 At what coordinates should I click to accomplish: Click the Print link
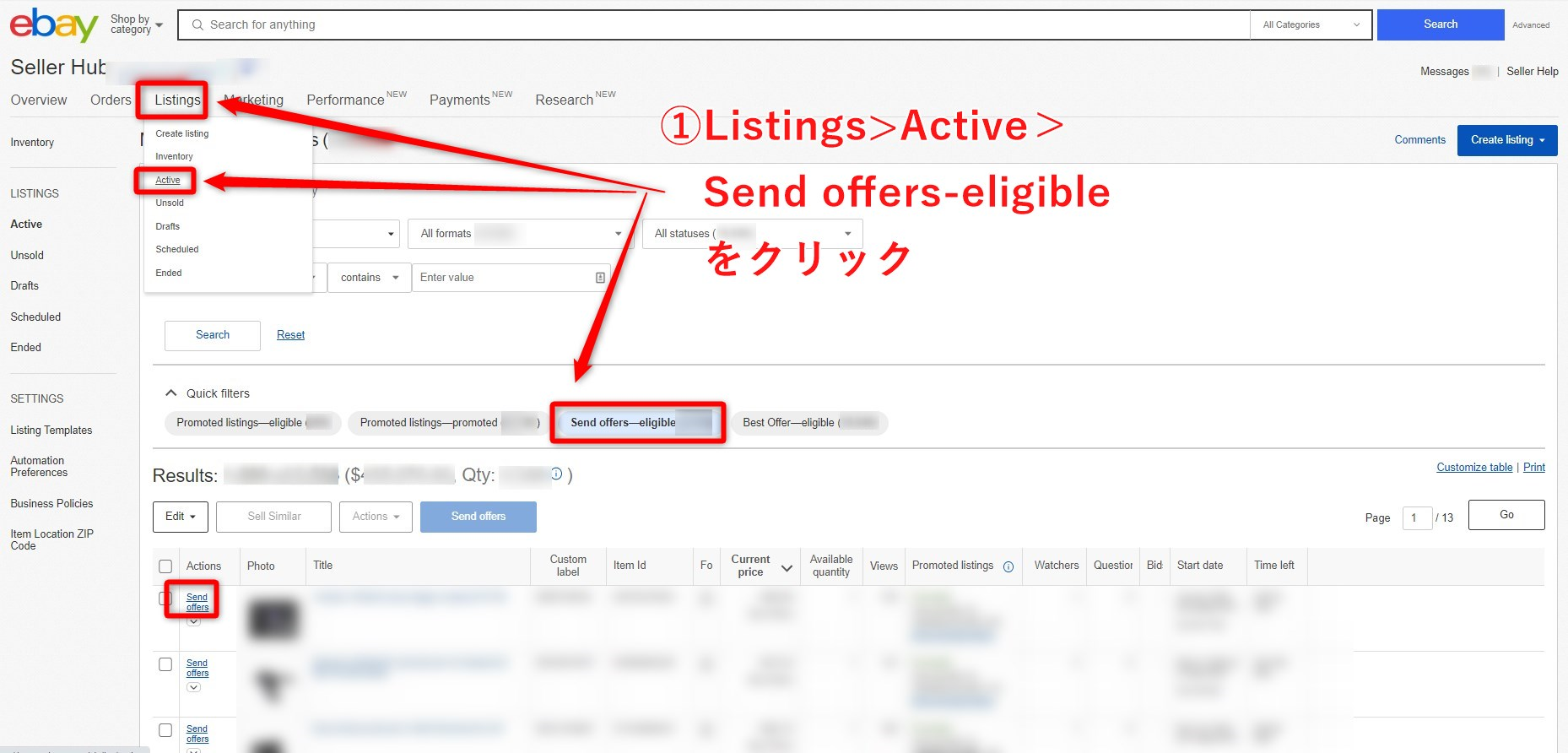pyautogui.click(x=1533, y=468)
